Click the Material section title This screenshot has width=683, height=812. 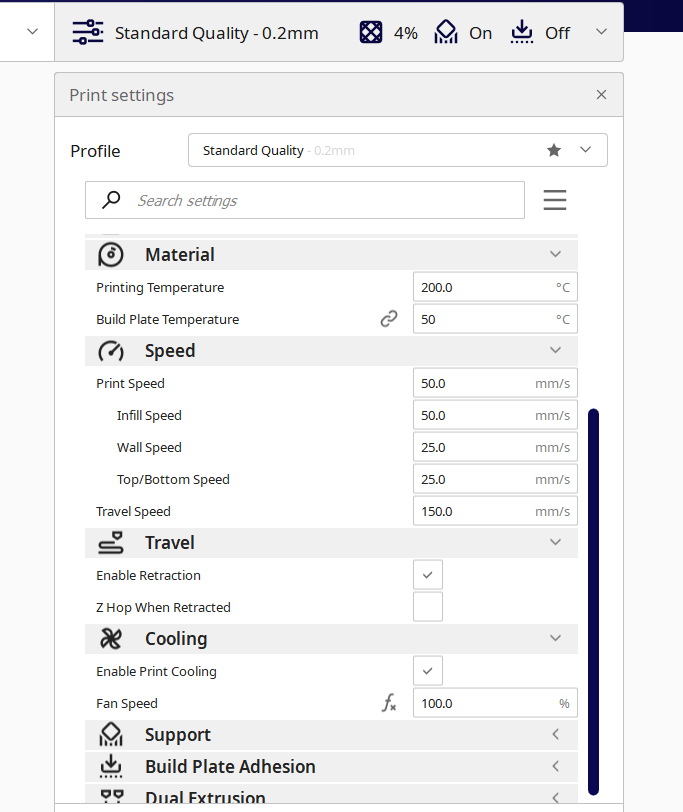tap(180, 255)
